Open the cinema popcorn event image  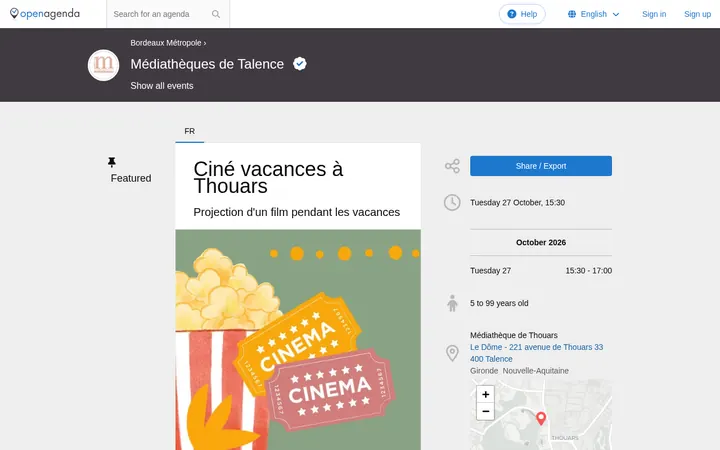298,340
